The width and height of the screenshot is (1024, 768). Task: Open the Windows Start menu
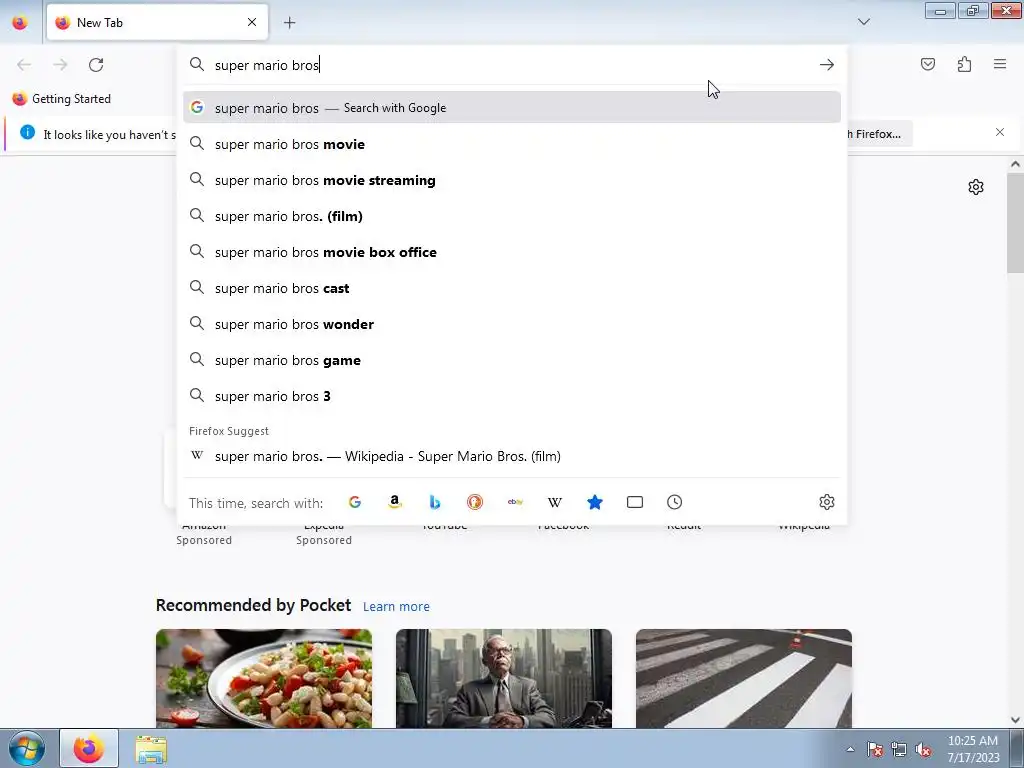tap(27, 748)
